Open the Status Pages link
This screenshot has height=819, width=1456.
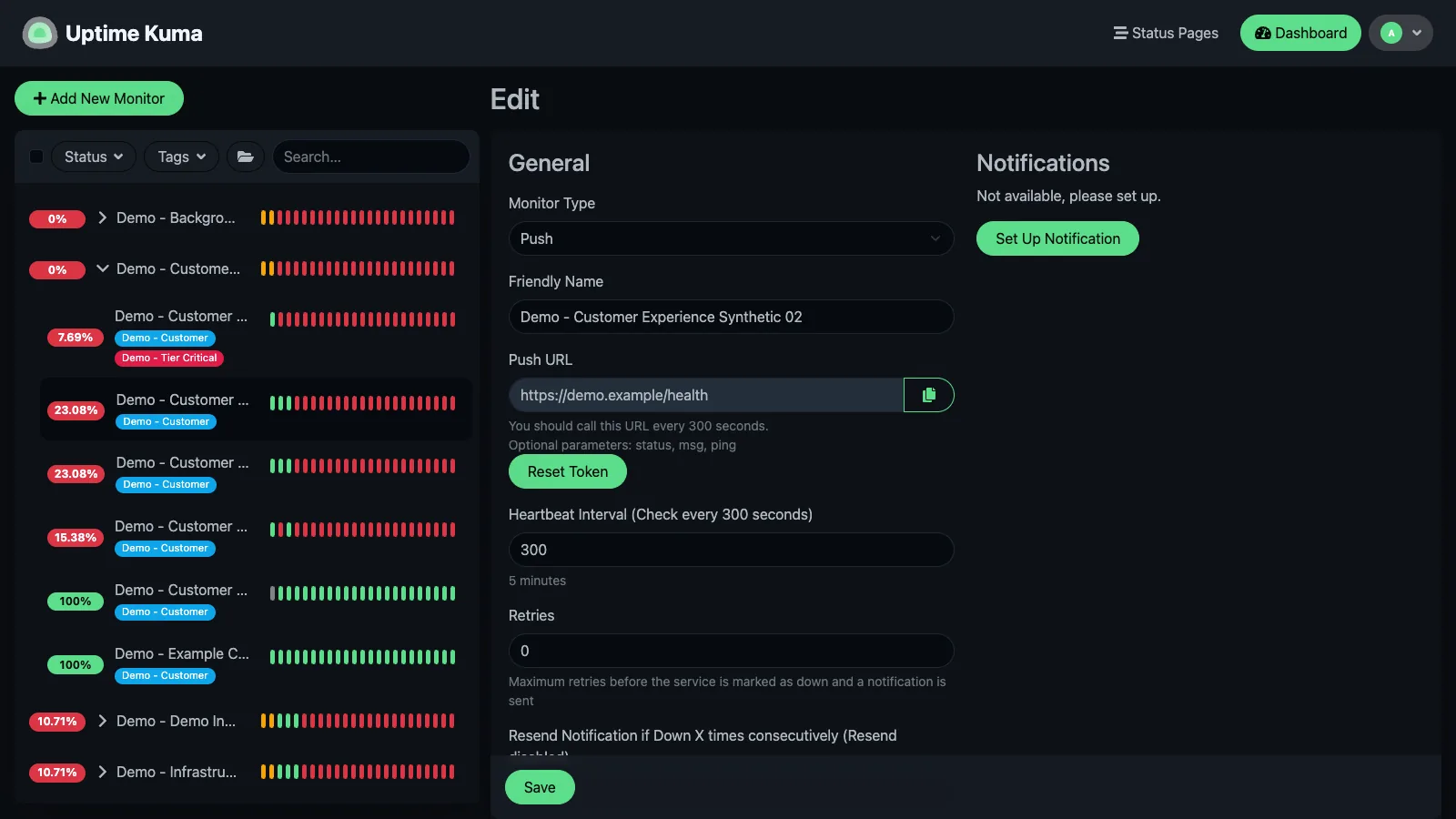pyautogui.click(x=1166, y=33)
